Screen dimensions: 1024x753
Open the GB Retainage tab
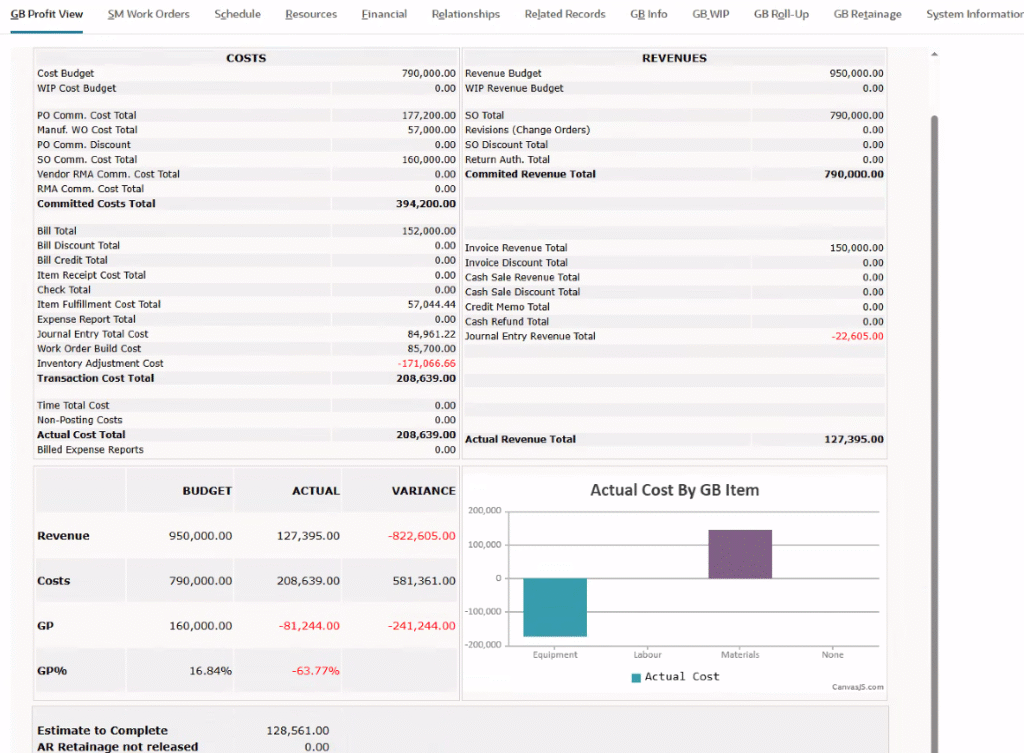pos(867,14)
